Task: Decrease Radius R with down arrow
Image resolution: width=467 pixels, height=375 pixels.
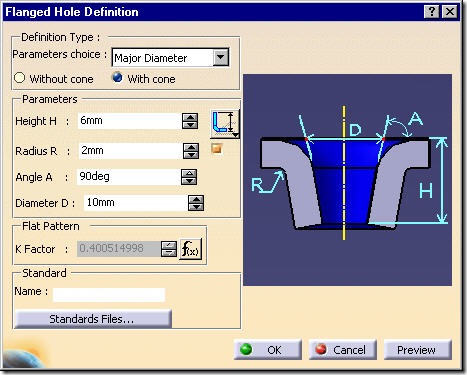Action: coord(191,155)
